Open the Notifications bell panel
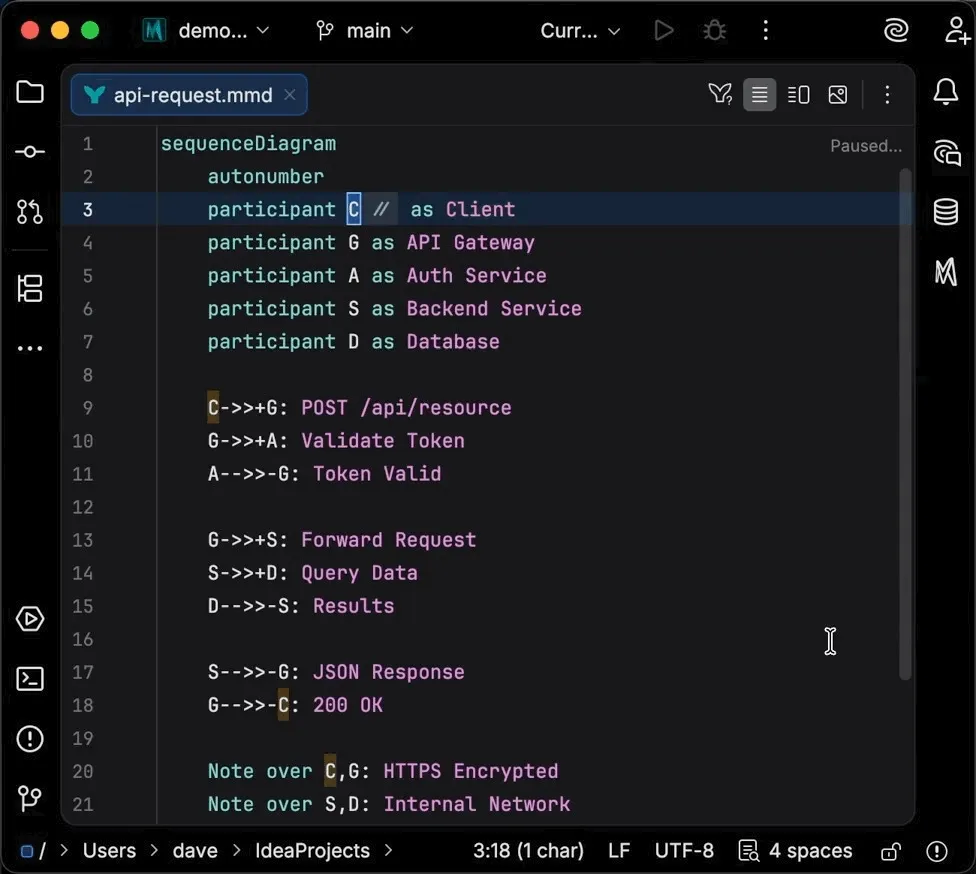This screenshot has height=874, width=976. [x=945, y=93]
